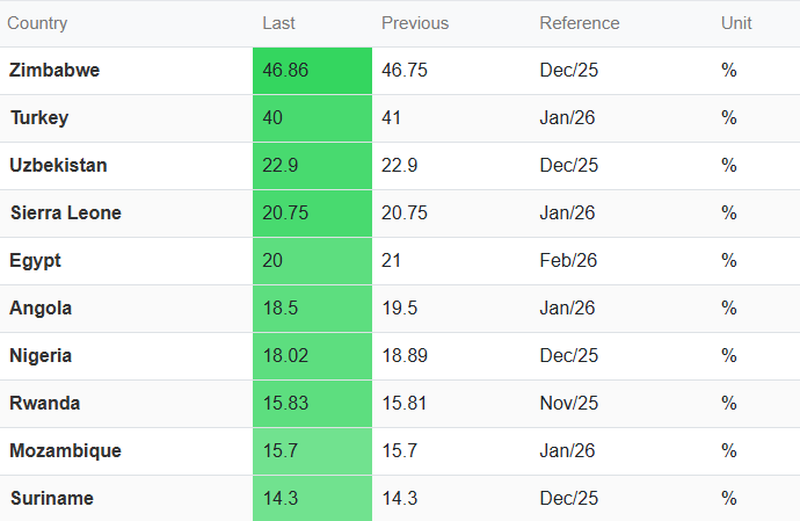Click Nigeria's previous value 18.89
Screen dimensions: 800x521
click(x=404, y=356)
